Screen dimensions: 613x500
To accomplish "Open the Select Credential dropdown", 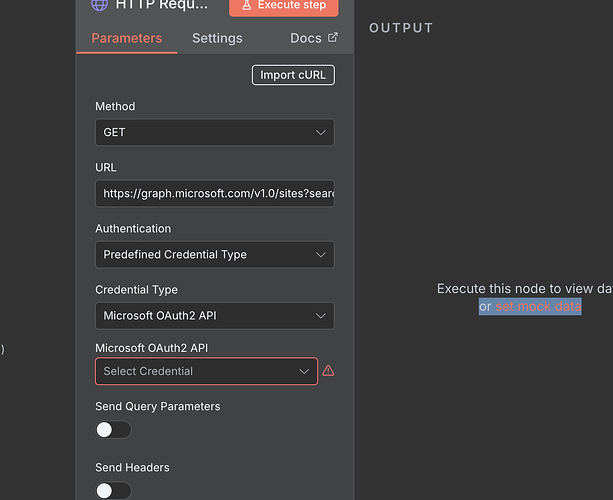I will pos(206,371).
